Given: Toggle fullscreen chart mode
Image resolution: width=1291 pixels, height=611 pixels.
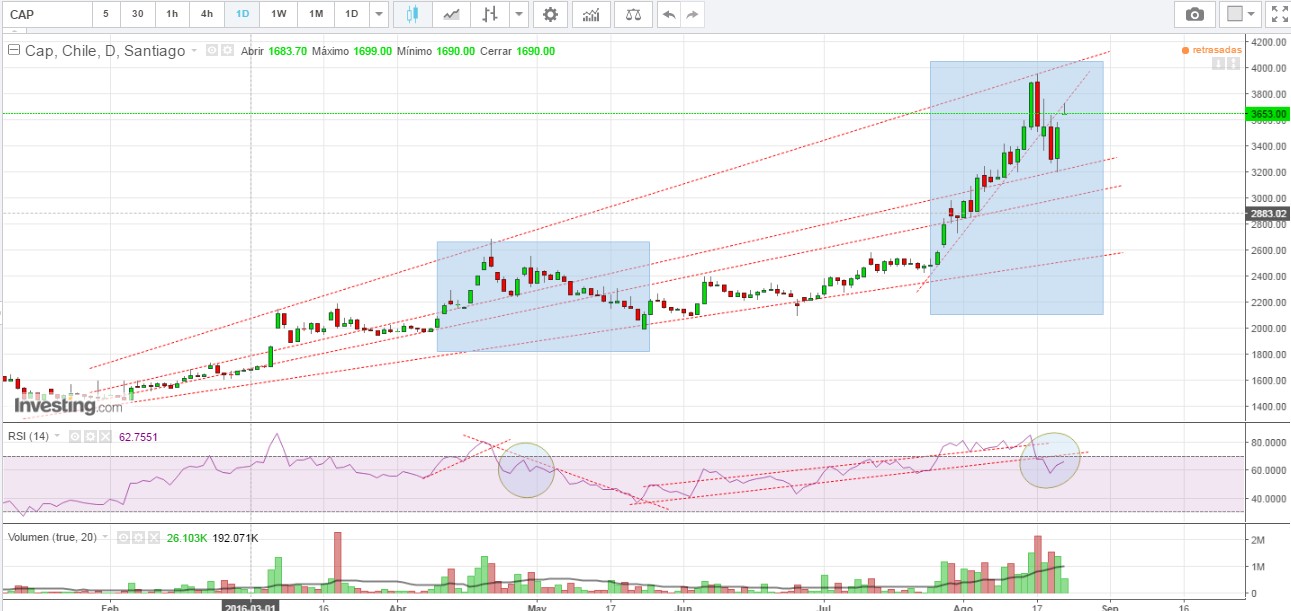Looking at the screenshot, I should [1278, 14].
